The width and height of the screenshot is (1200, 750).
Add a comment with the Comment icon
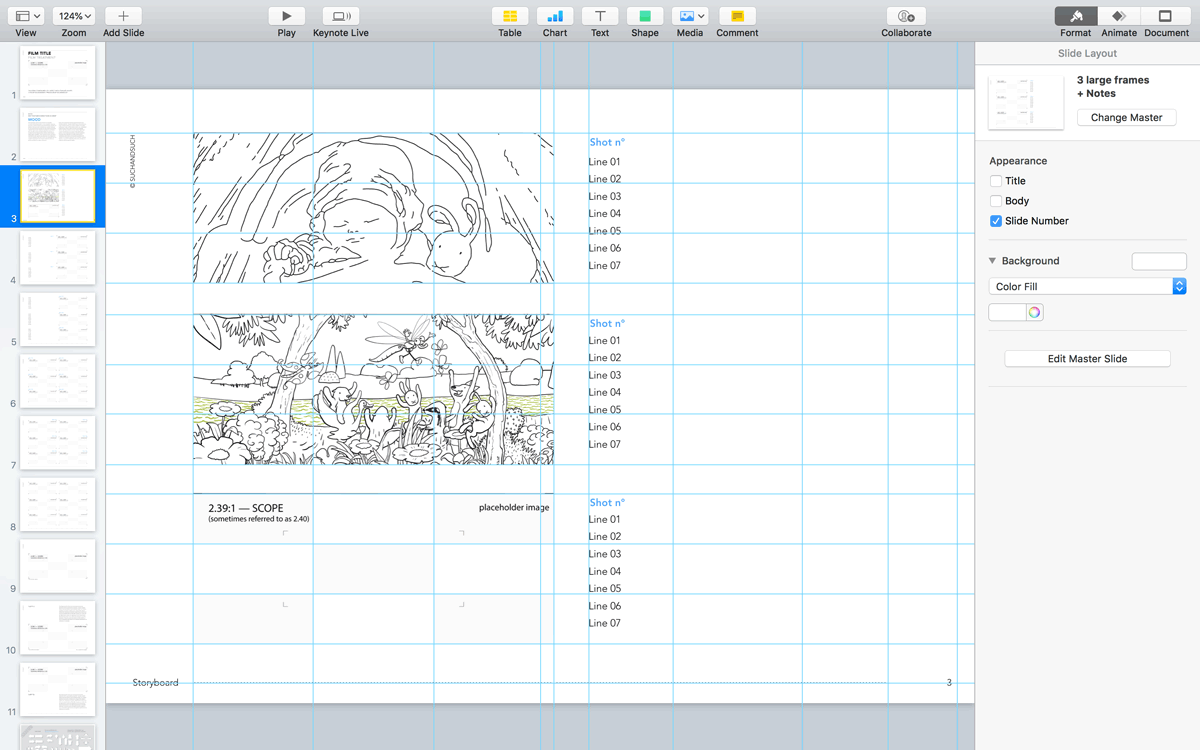737,16
